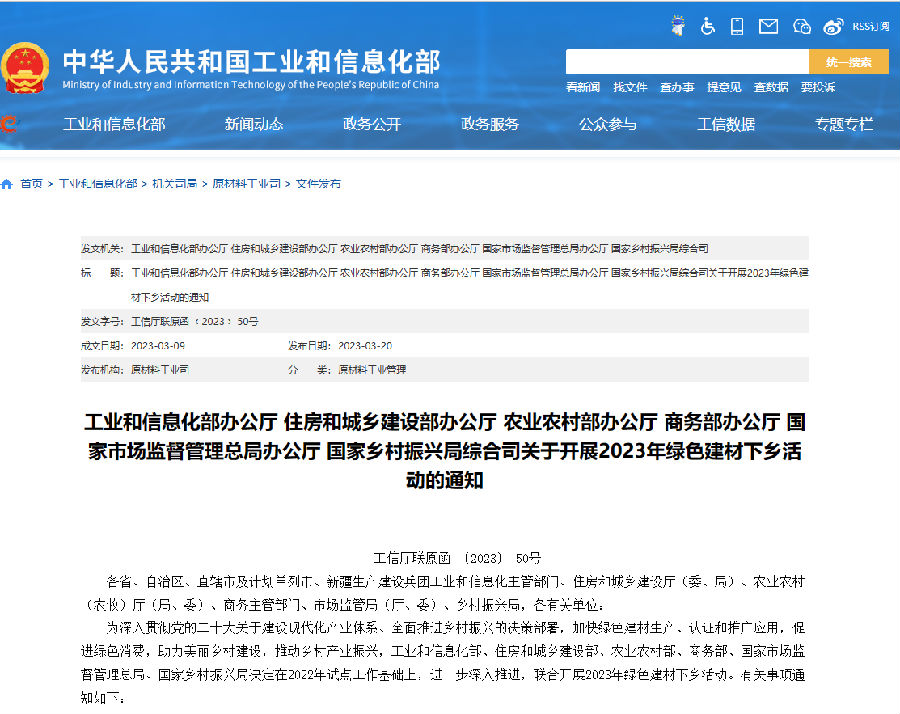Open 工信数据 in the main navigation
The height and width of the screenshot is (714, 900).
(726, 124)
